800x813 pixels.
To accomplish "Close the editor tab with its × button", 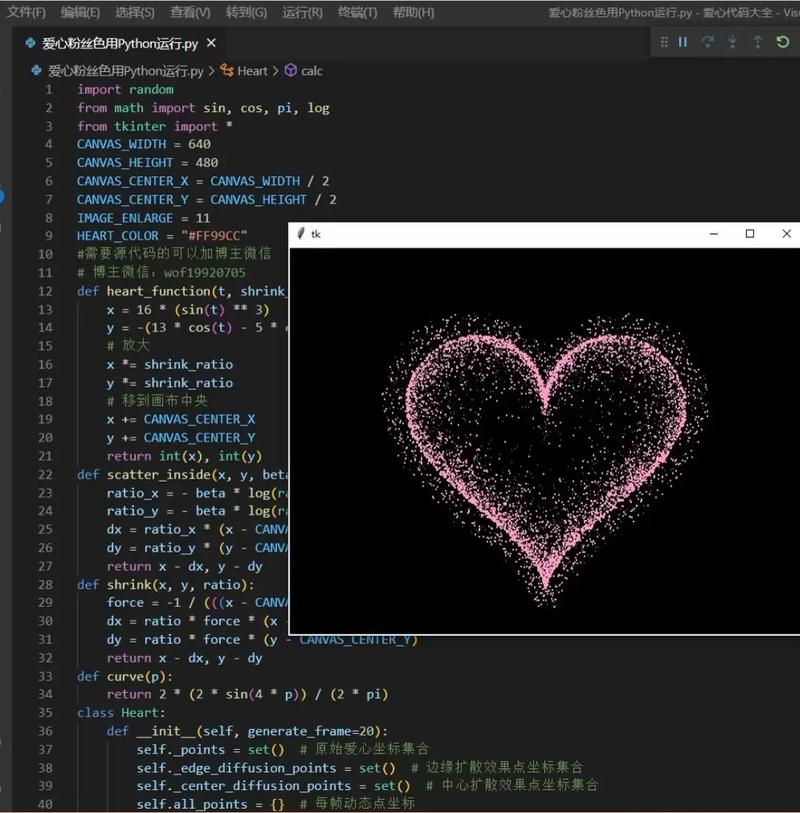I will coord(209,43).
